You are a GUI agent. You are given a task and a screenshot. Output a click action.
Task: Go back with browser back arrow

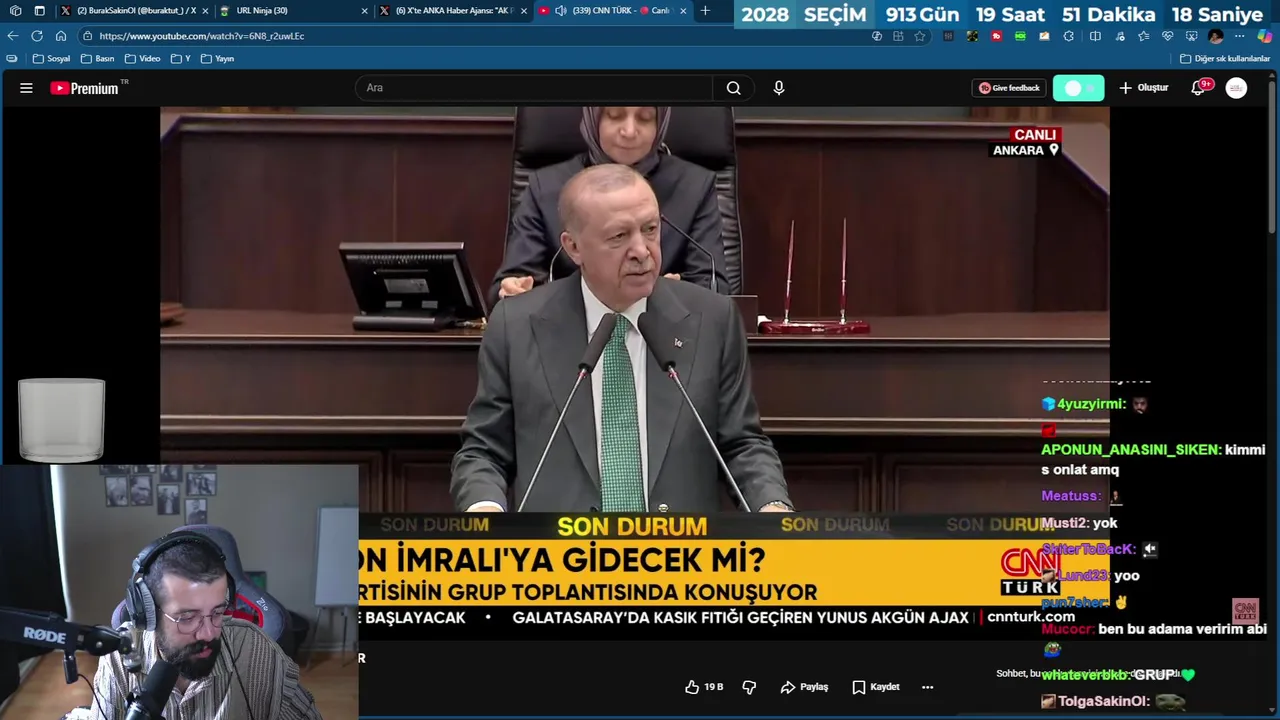point(13,36)
